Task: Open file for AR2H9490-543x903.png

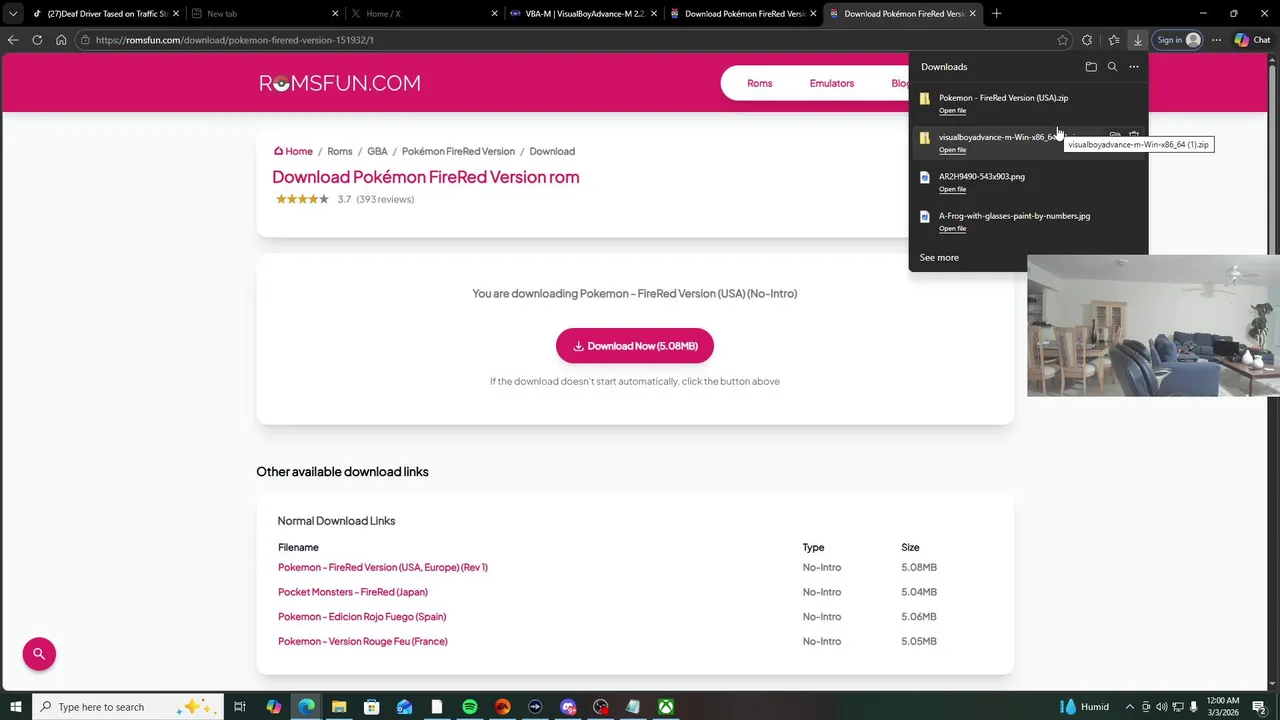Action: [952, 189]
